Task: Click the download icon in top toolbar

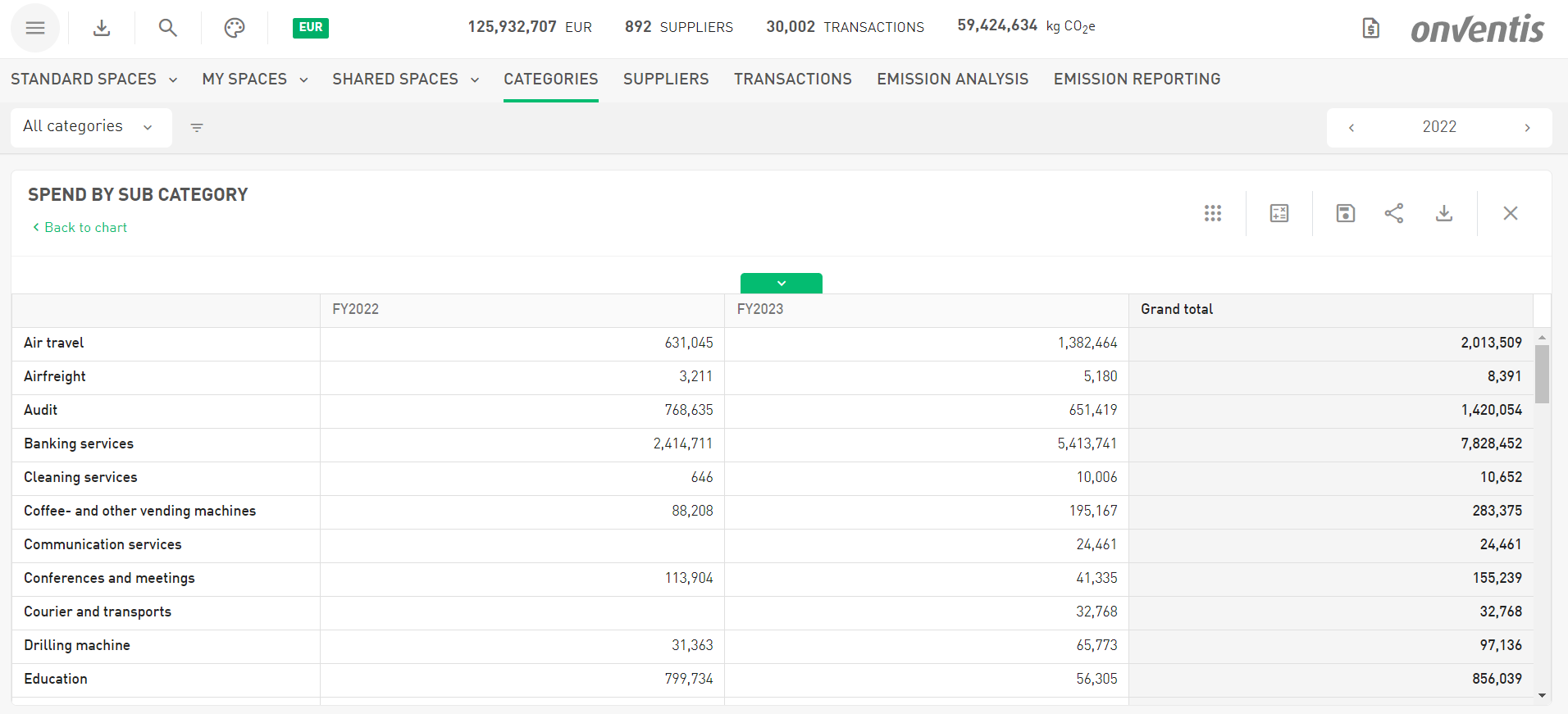Action: pyautogui.click(x=102, y=28)
